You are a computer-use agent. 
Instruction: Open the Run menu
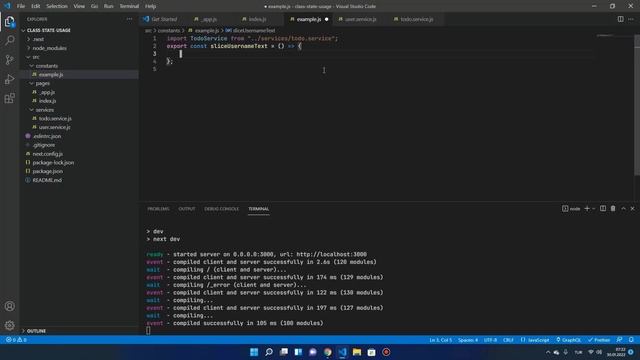tap(109, 6)
